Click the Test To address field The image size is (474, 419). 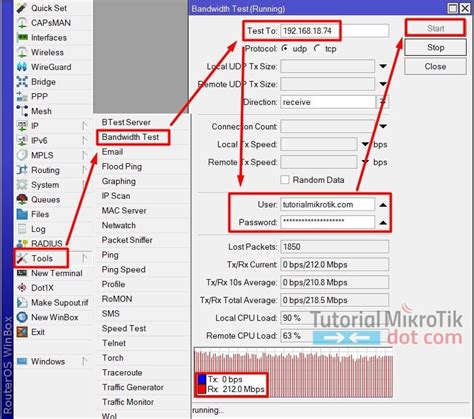coord(335,31)
